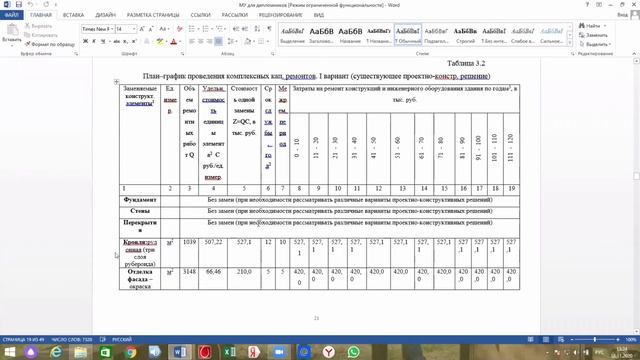Click the table move handle
This screenshot has height=360, width=640.
tap(116, 82)
